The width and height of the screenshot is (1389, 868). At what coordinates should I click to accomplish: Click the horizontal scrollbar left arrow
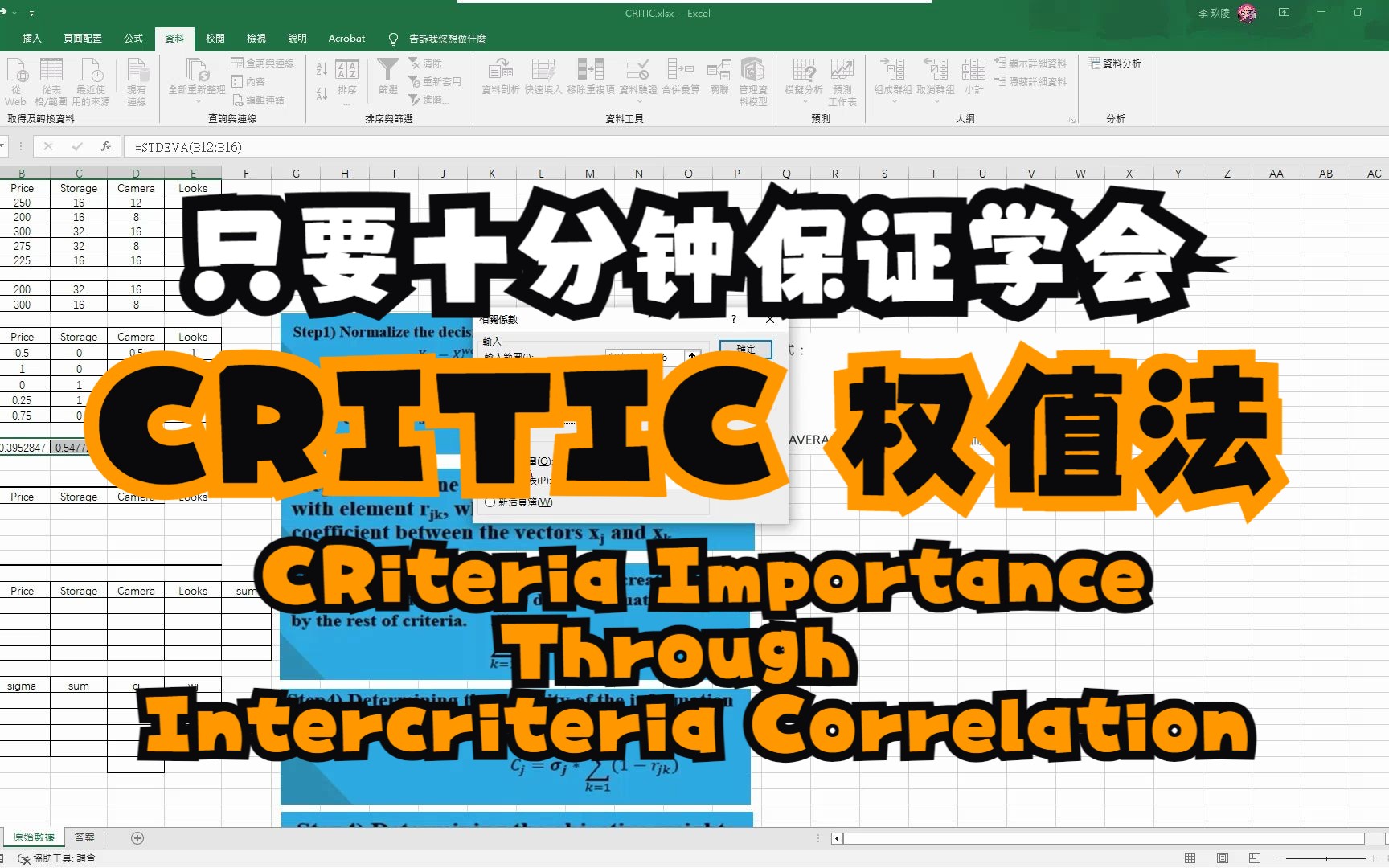(x=837, y=838)
